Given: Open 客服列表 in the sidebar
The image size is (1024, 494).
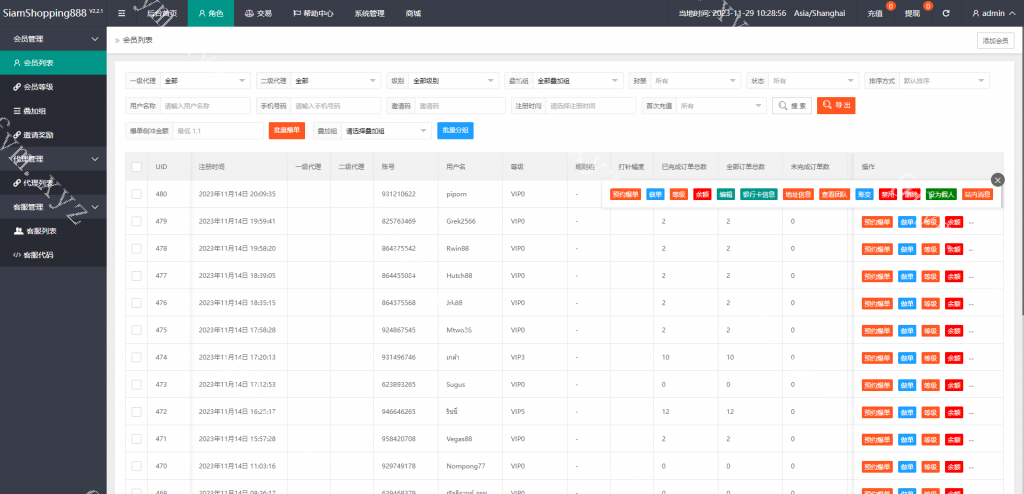Looking at the screenshot, I should [53, 231].
